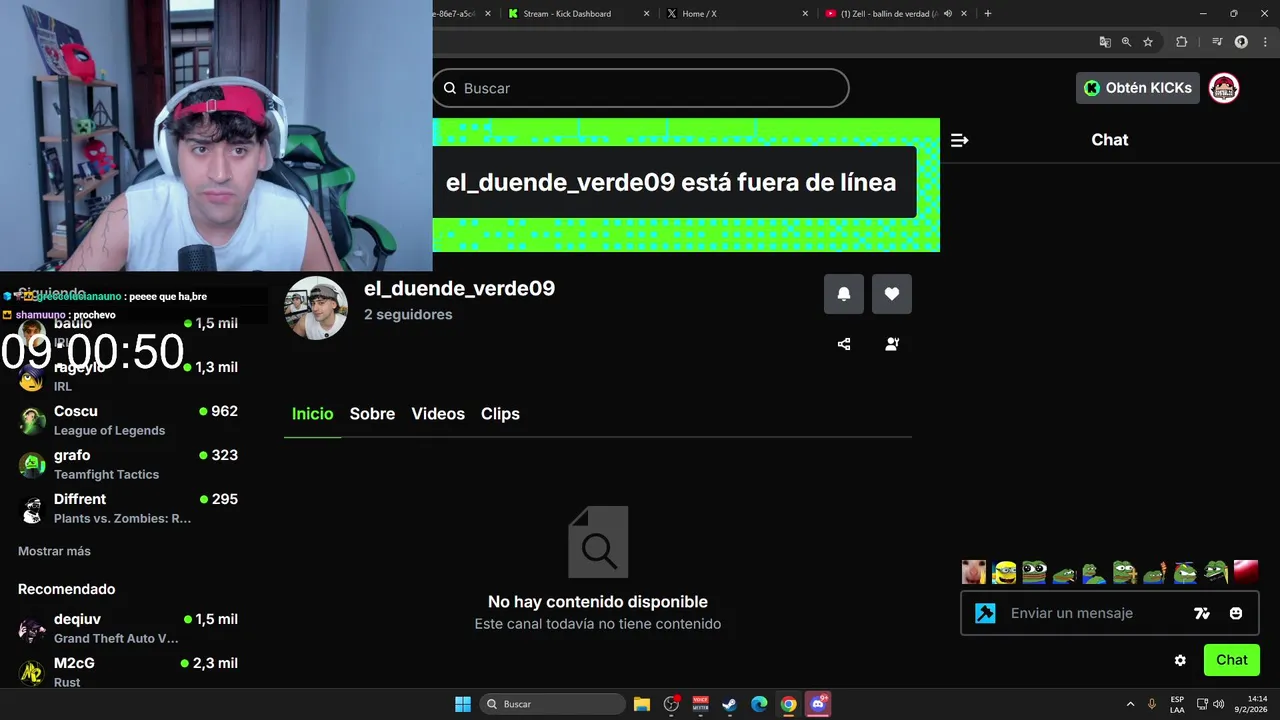This screenshot has height=720, width=1280.
Task: Switch to the Videos tab
Action: (x=438, y=414)
